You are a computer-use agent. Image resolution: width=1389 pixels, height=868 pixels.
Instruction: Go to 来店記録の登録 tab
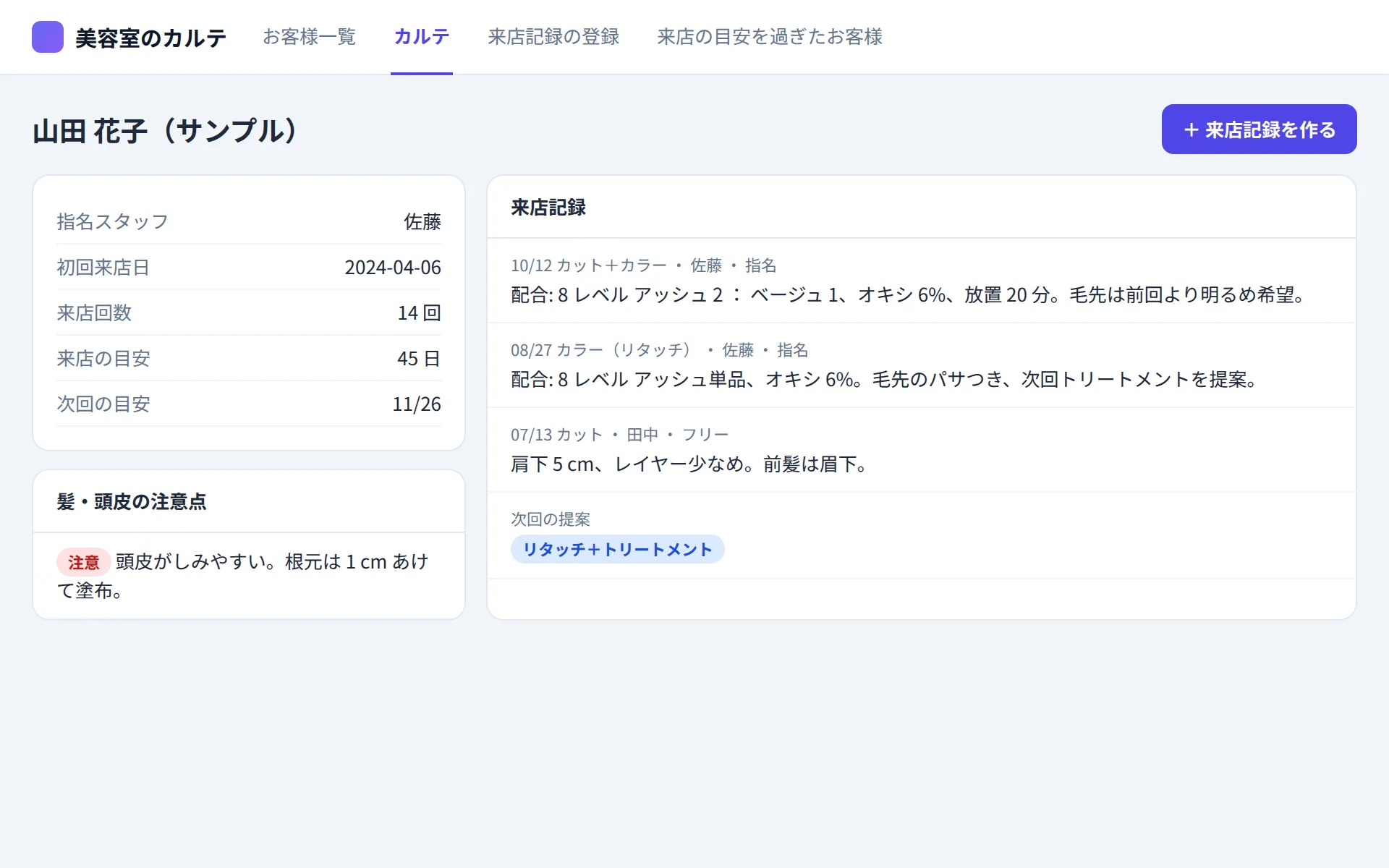553,37
